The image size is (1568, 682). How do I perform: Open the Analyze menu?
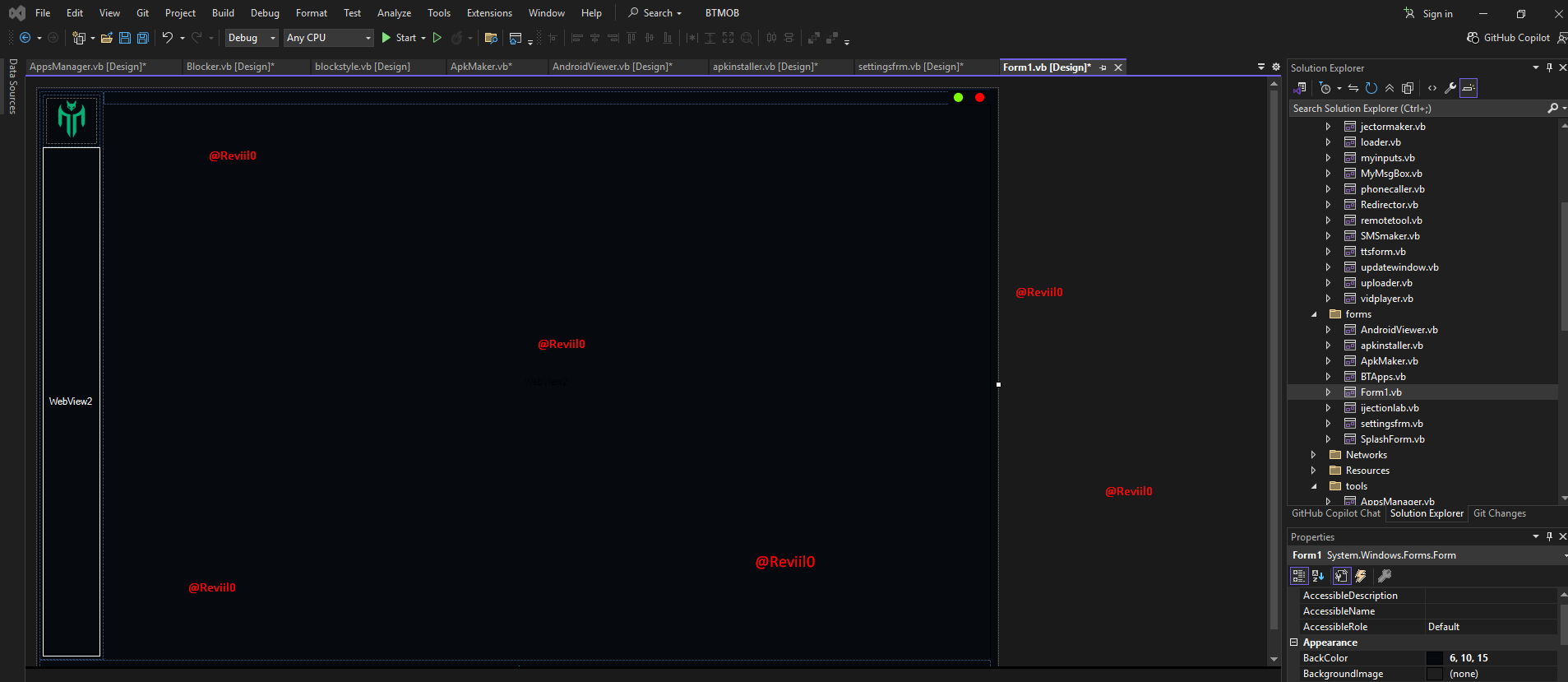pyautogui.click(x=394, y=13)
